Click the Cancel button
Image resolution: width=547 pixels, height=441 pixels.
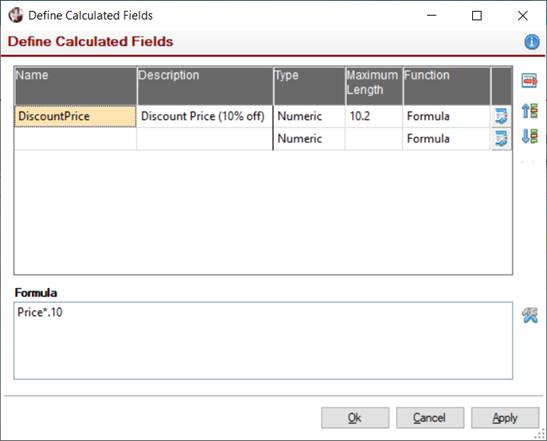coord(430,418)
